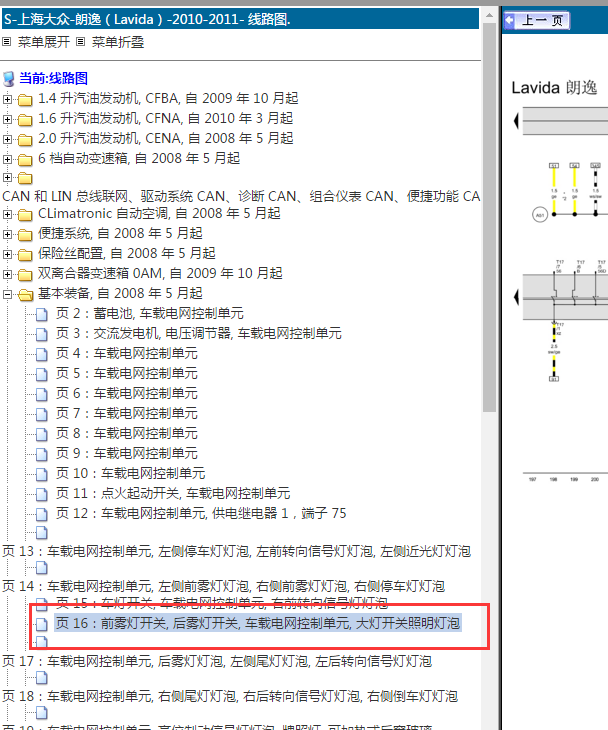Click page icon of 页 7

point(42,414)
